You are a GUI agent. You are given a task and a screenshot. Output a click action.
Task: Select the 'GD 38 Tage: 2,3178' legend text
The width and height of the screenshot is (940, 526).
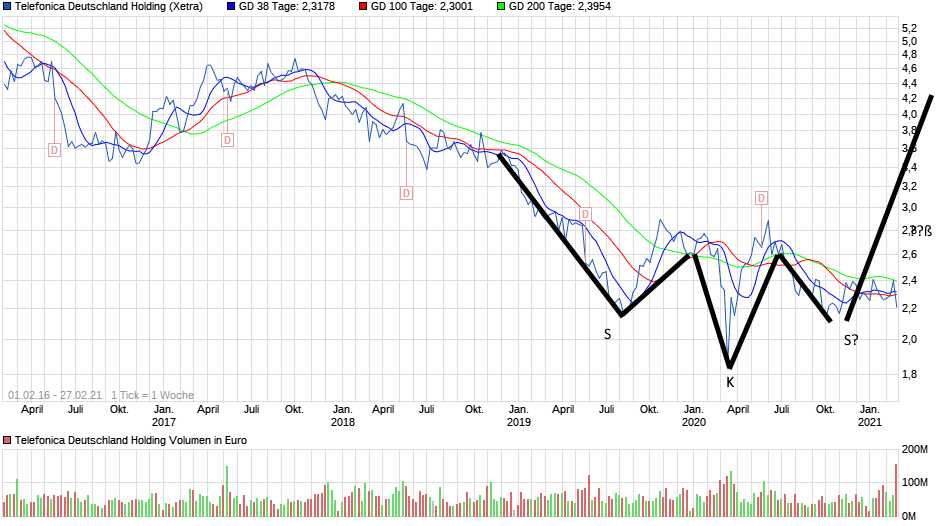tap(287, 7)
